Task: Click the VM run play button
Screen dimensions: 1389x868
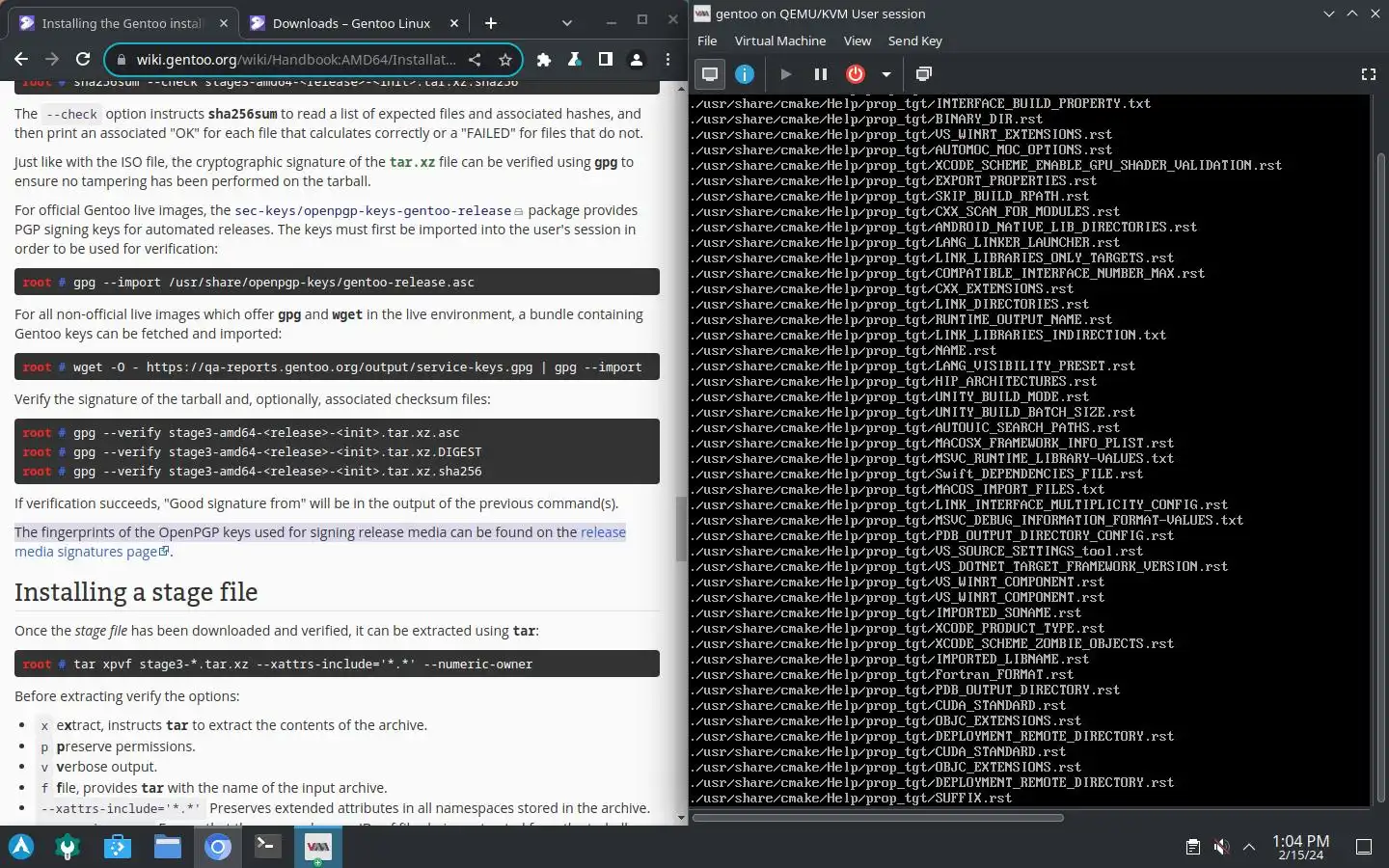Action: 785,73
